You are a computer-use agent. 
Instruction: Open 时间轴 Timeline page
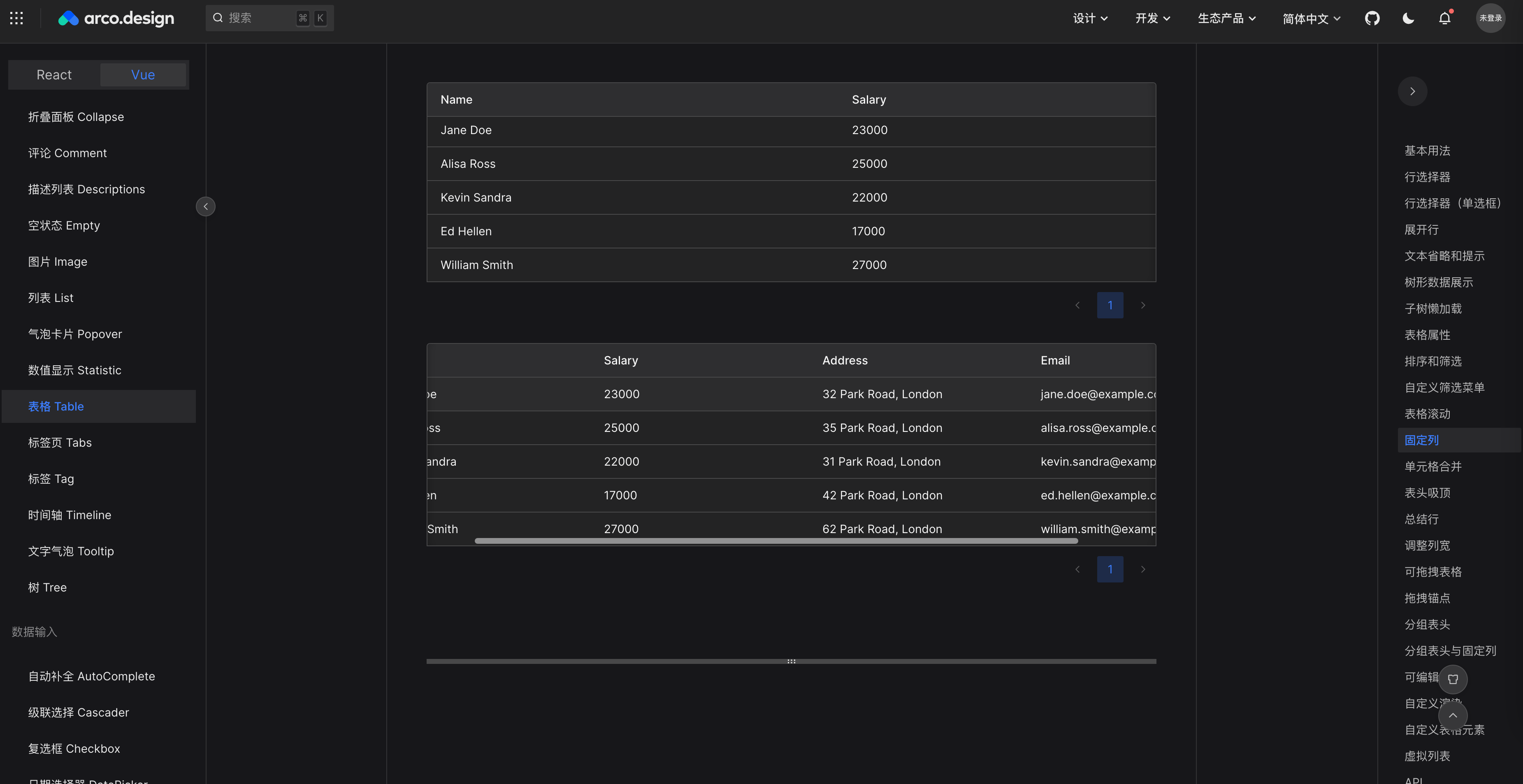pos(99,515)
